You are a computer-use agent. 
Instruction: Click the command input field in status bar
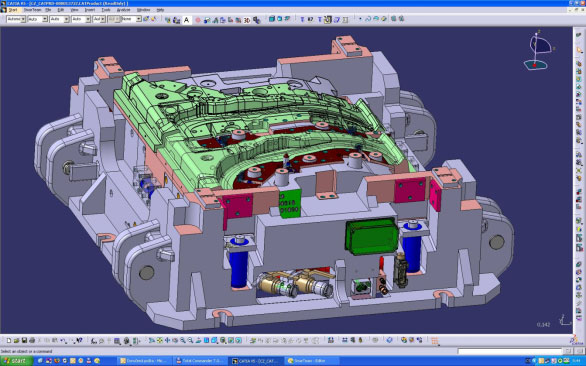point(510,351)
